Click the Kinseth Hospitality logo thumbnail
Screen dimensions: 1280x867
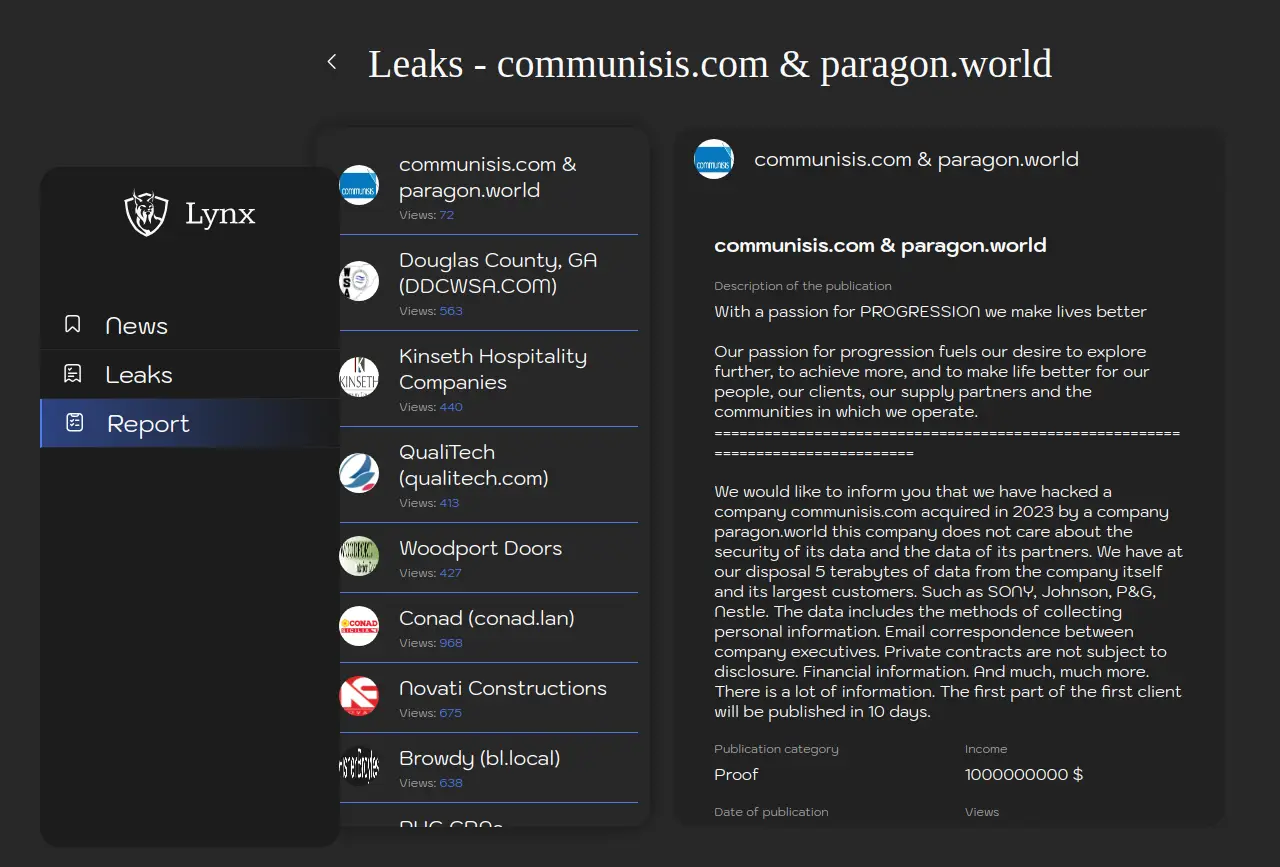point(359,377)
